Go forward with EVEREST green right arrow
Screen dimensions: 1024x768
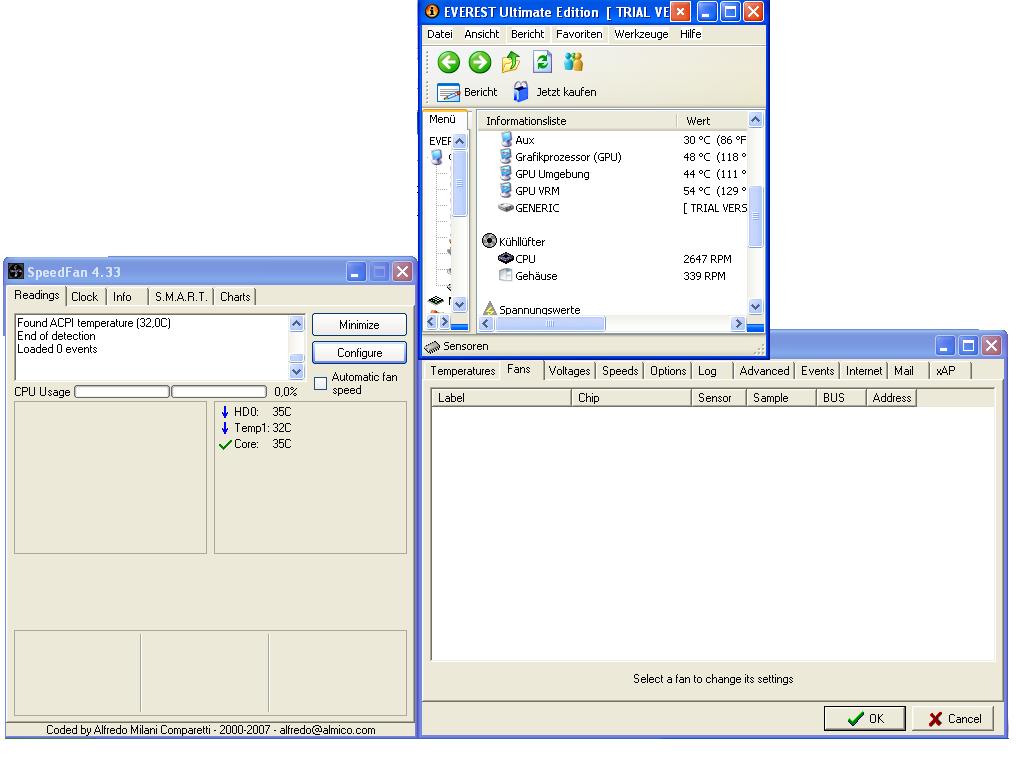point(480,63)
